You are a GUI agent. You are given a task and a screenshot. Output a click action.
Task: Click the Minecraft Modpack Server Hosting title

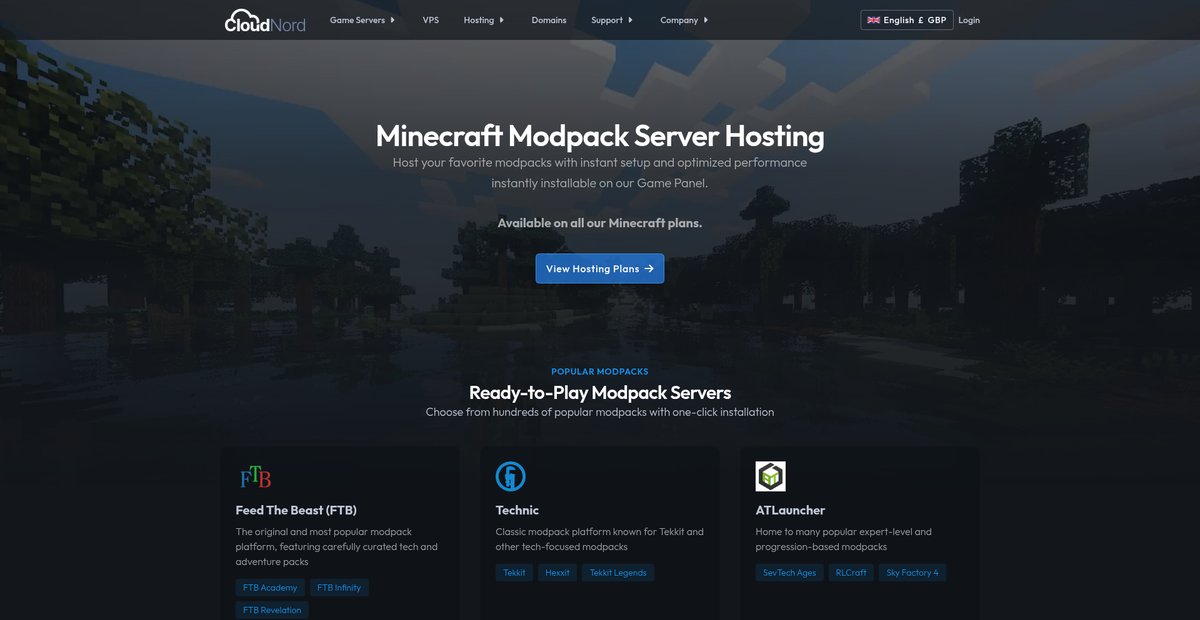coord(600,136)
